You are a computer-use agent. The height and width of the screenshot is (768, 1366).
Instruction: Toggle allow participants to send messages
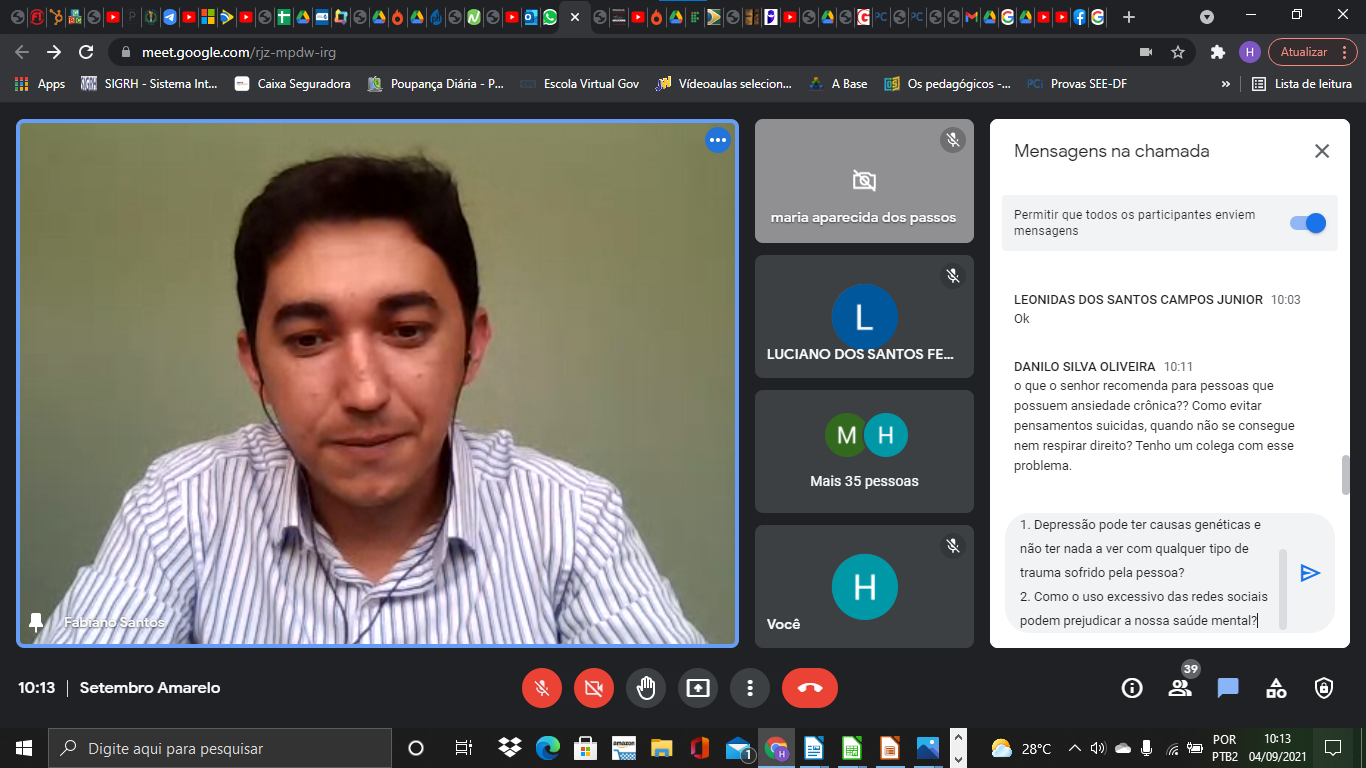(x=1308, y=223)
